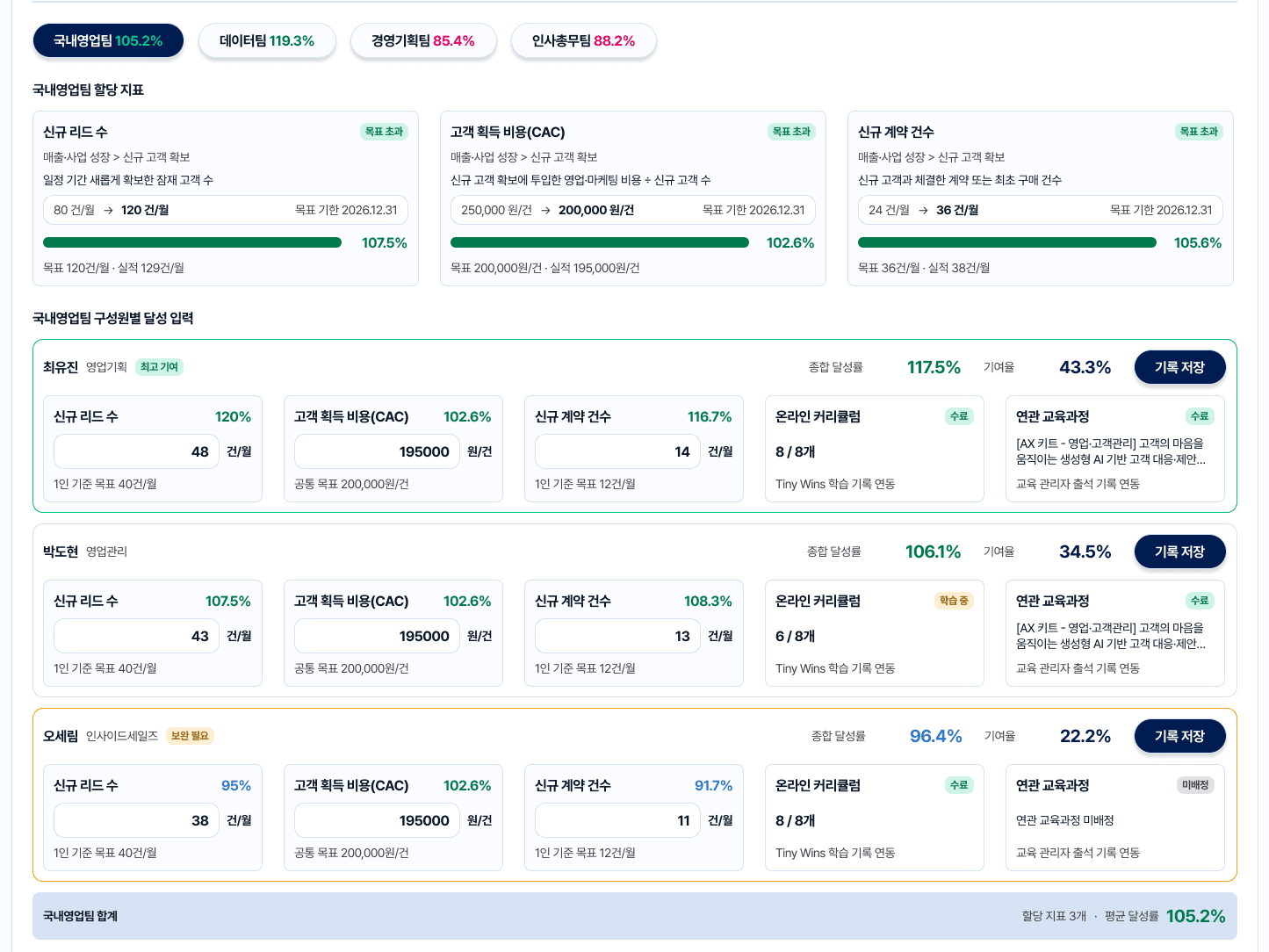The height and width of the screenshot is (952, 1269).
Task: Edit 최유진's 신규 계약 건수 input (14)
Action: point(617,451)
